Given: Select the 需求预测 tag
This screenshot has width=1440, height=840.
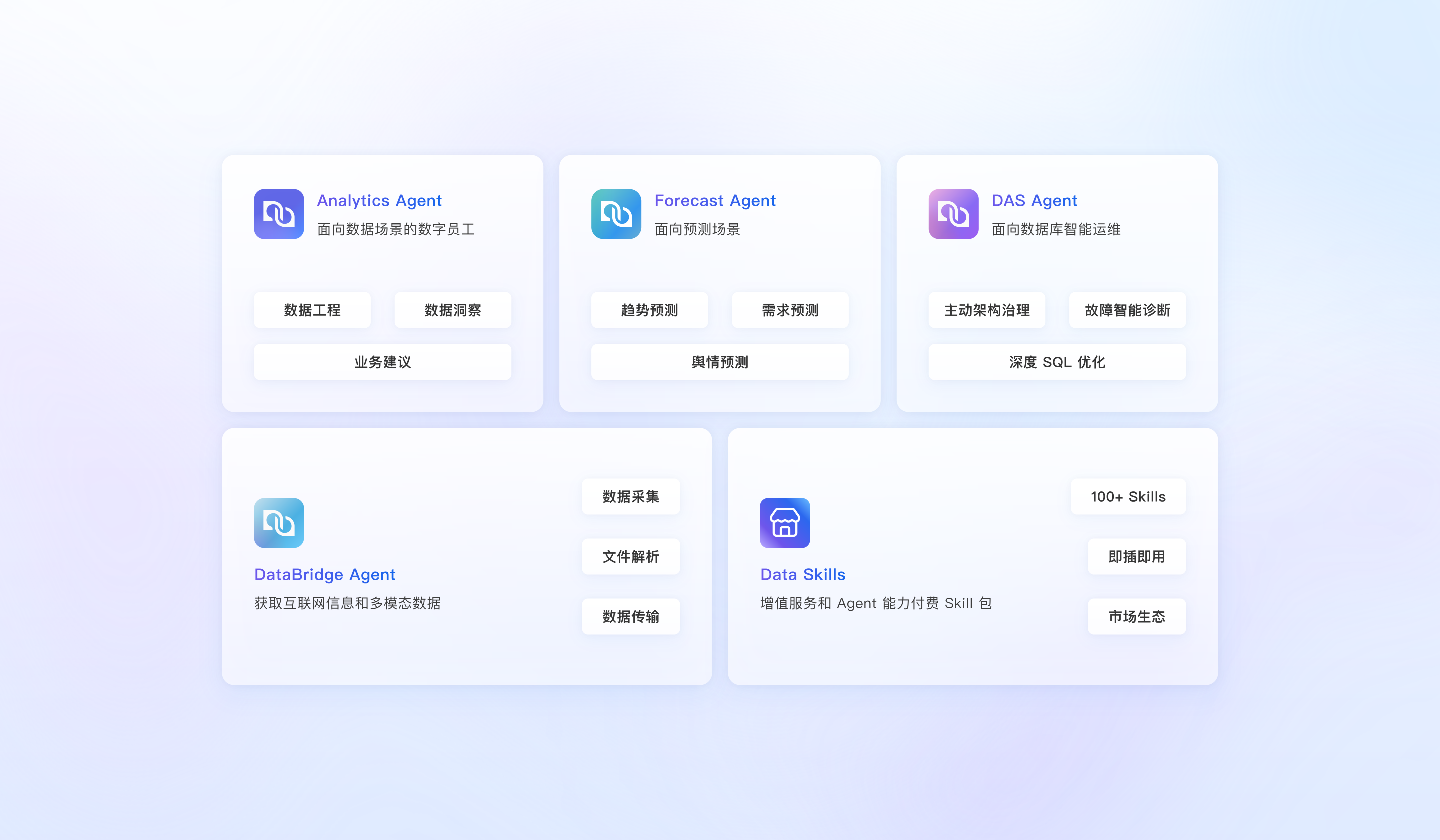Looking at the screenshot, I should pyautogui.click(x=790, y=310).
